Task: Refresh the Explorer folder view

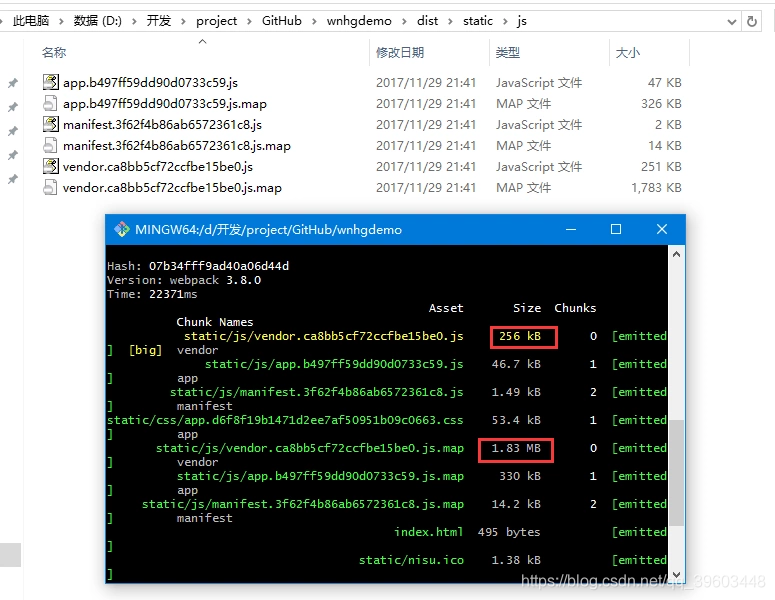Action: (752, 21)
